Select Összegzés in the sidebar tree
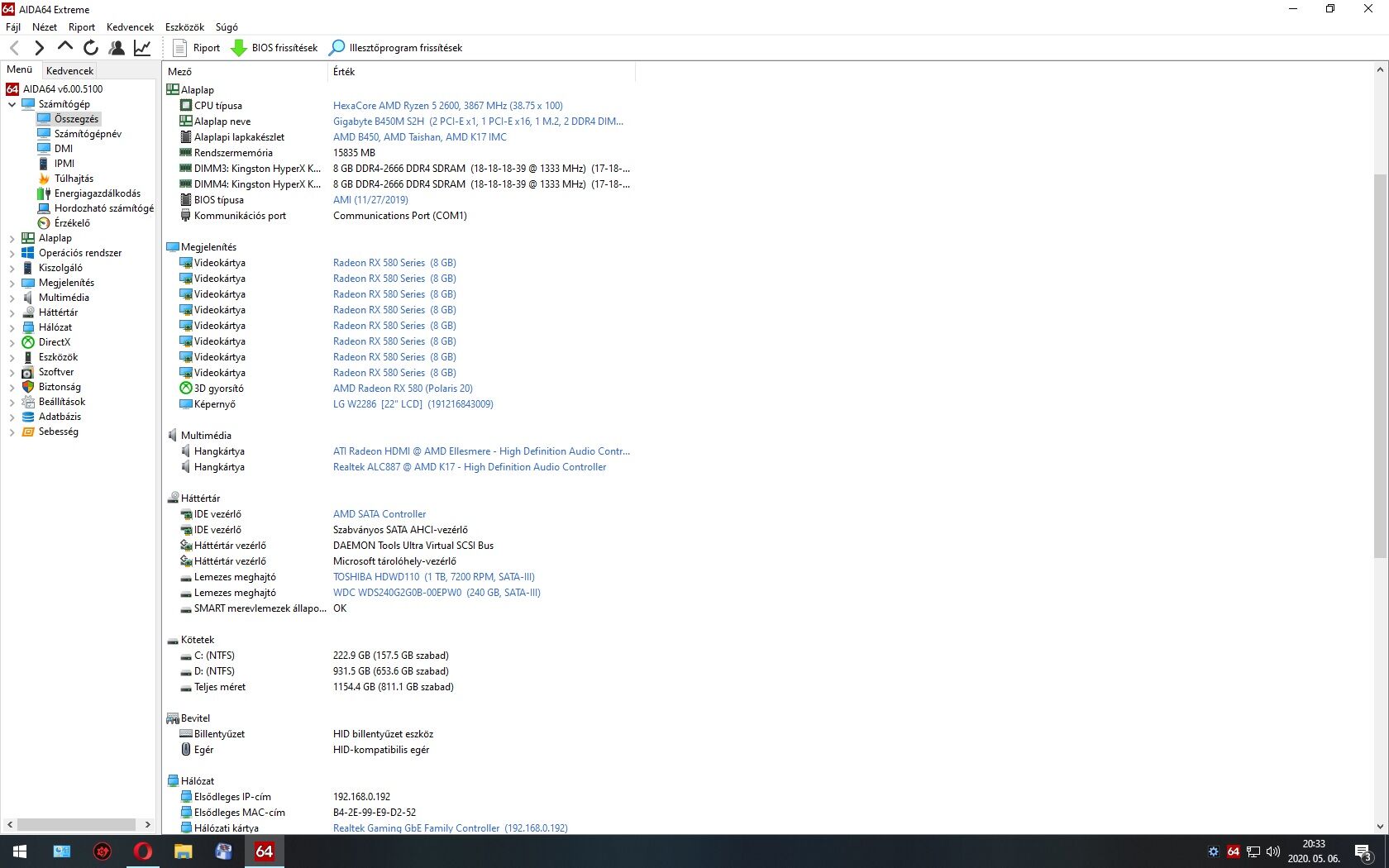Screen dimensions: 1389x868 76,119
